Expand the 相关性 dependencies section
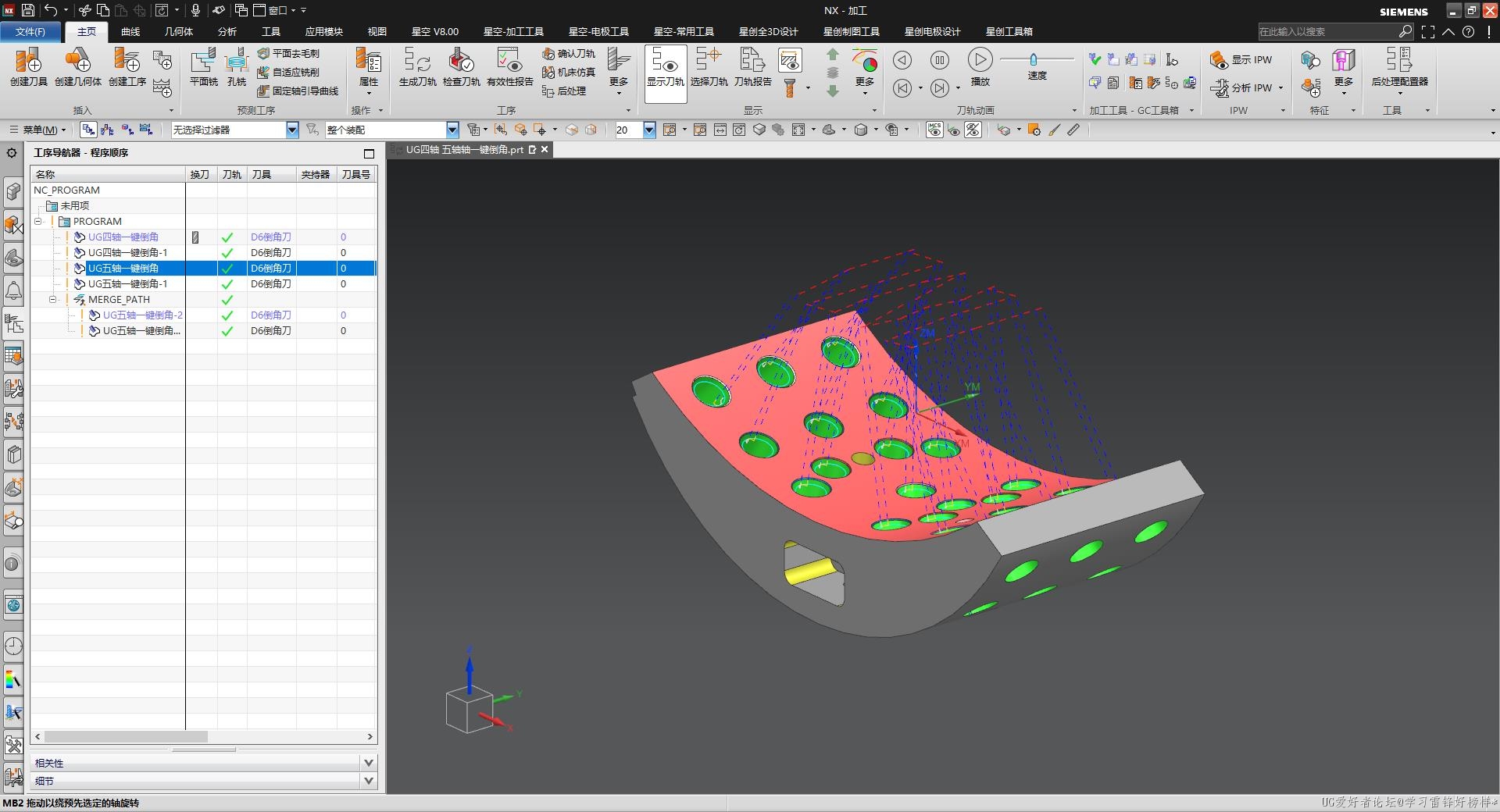This screenshot has height=812, width=1500. pos(369,763)
